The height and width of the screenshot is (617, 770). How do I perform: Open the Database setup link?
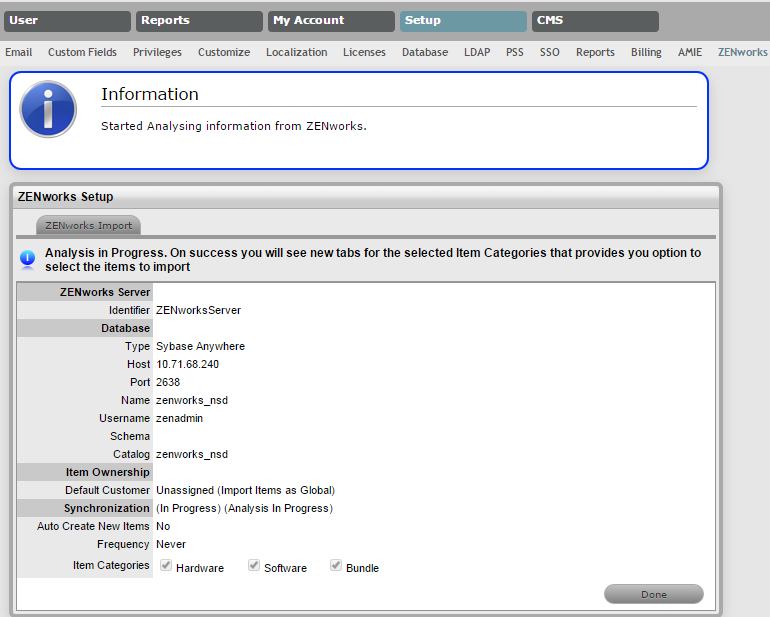(425, 52)
